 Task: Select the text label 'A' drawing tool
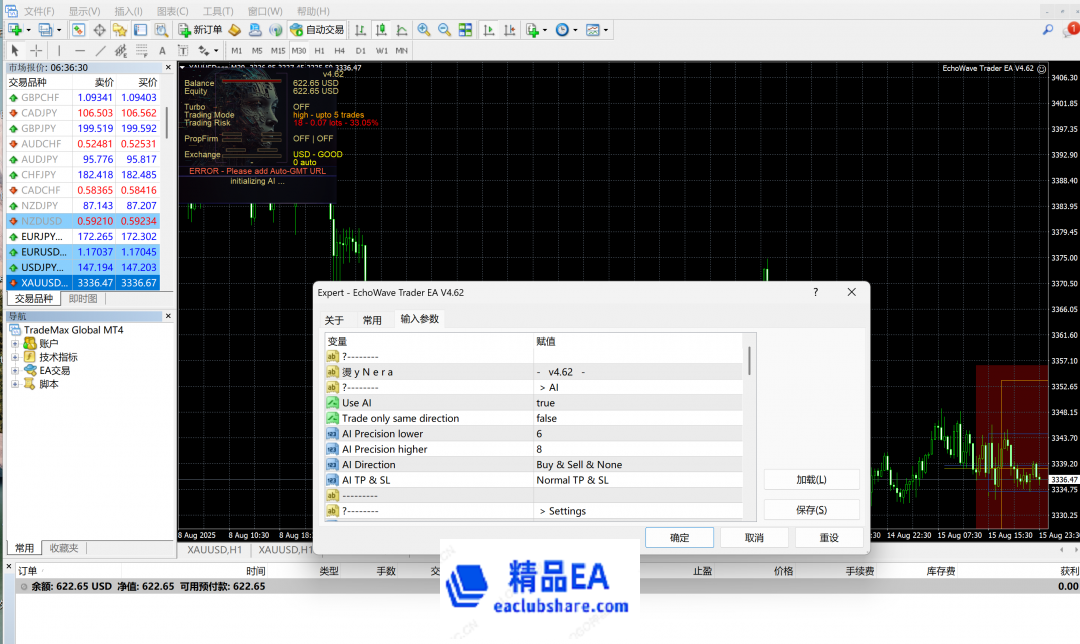pyautogui.click(x=164, y=50)
